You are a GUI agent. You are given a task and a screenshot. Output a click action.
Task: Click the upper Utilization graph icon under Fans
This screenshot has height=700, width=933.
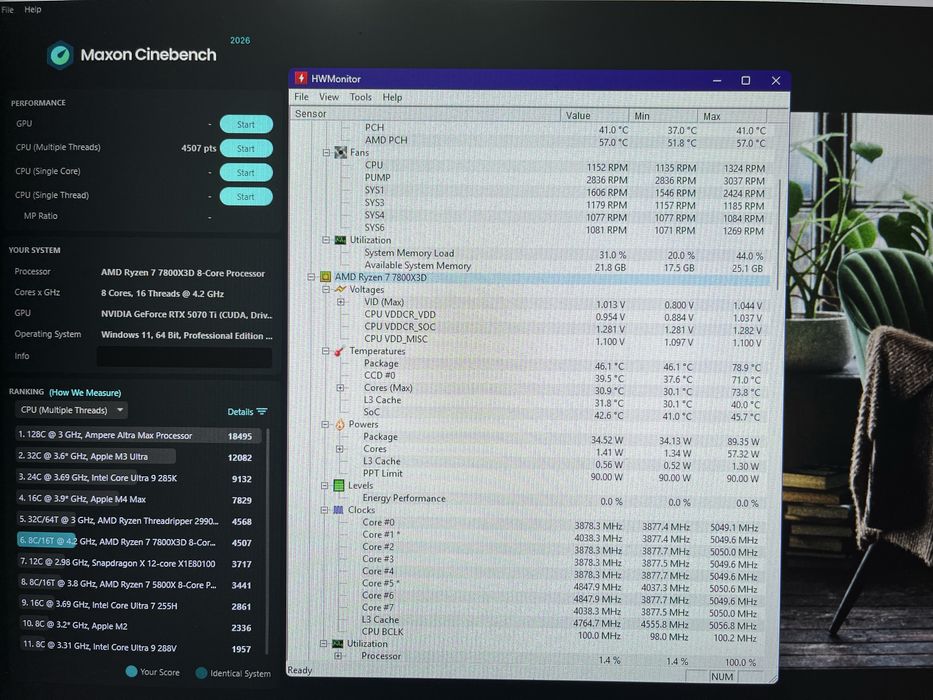click(x=340, y=240)
